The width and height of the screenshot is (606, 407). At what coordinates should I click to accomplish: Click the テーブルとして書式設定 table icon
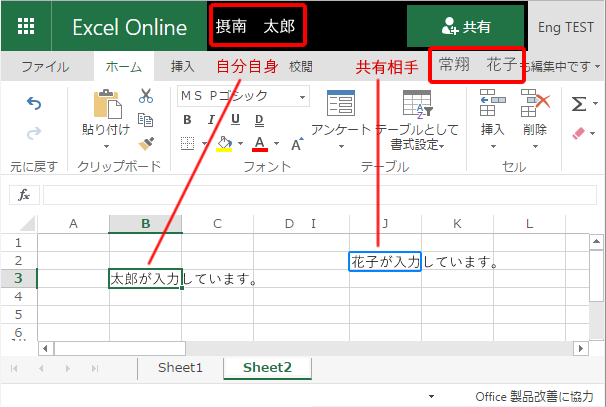417,104
